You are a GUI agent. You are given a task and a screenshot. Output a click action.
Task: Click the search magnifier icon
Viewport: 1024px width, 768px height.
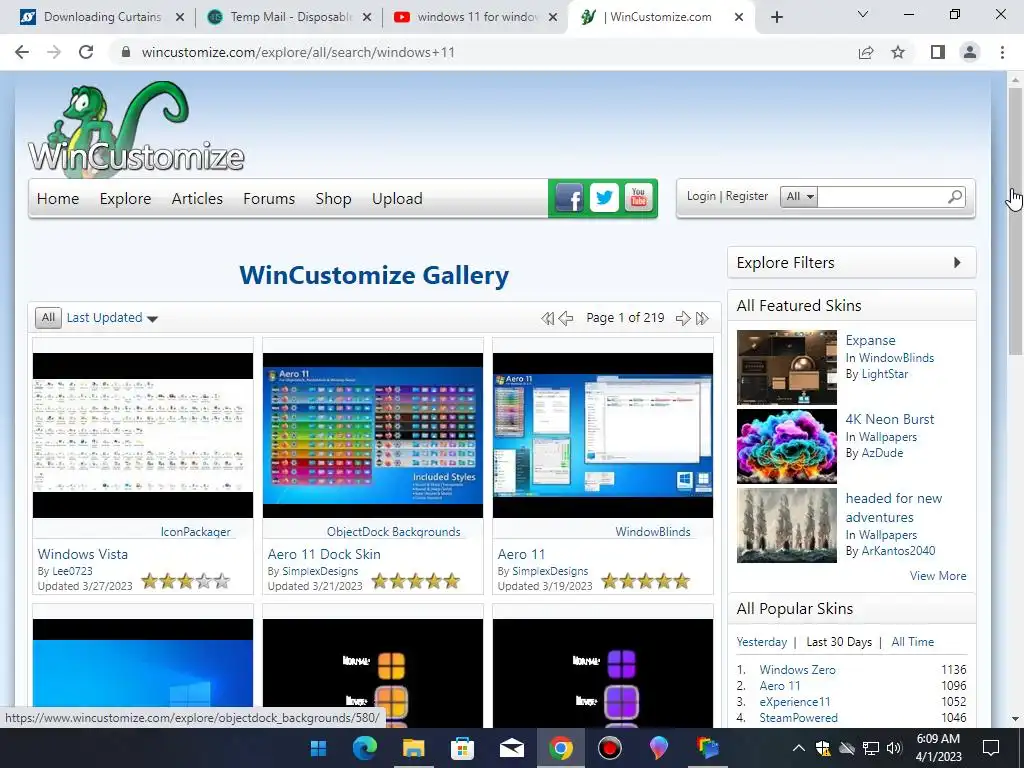click(x=955, y=196)
